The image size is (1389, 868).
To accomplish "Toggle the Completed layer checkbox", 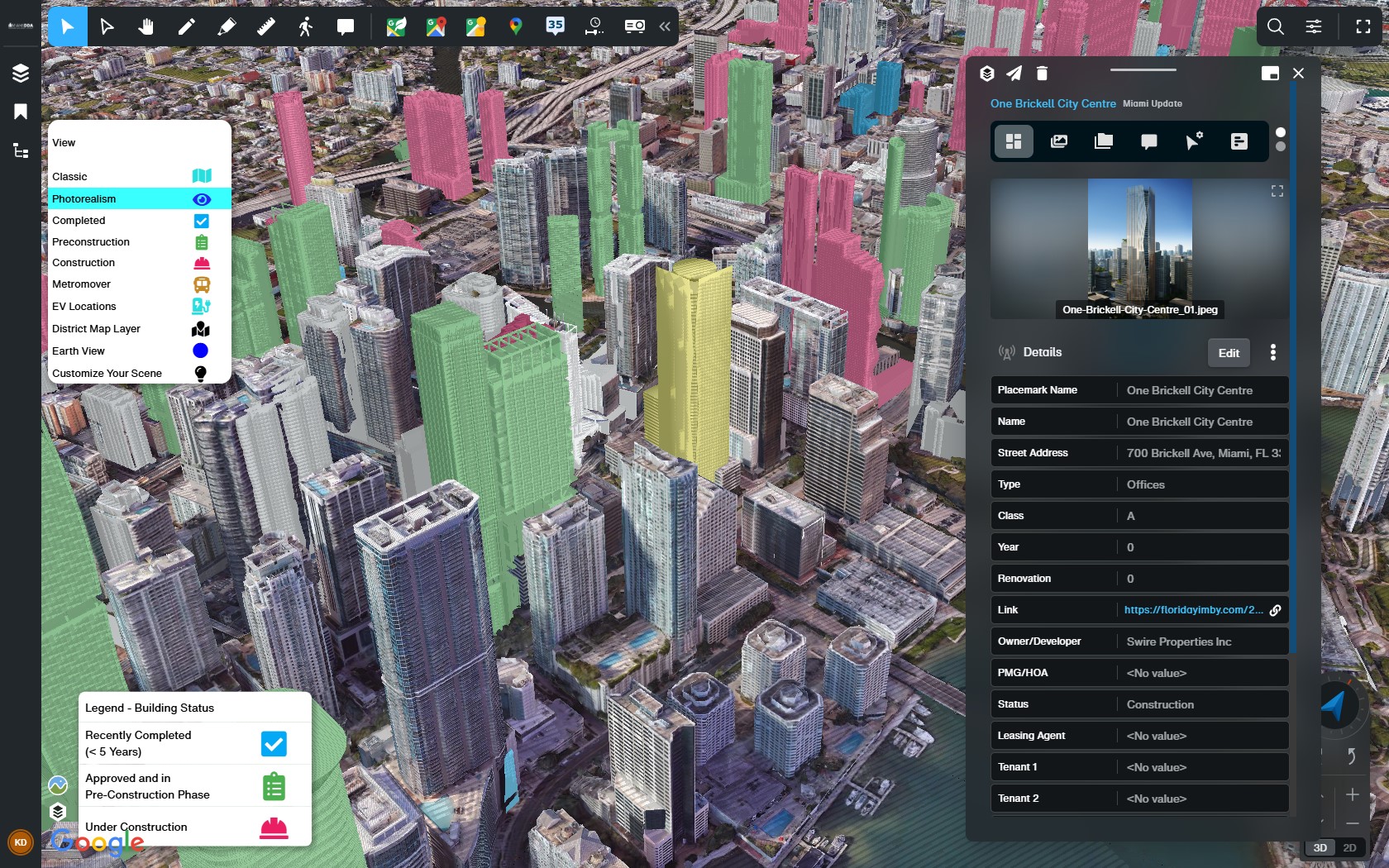I will (201, 221).
